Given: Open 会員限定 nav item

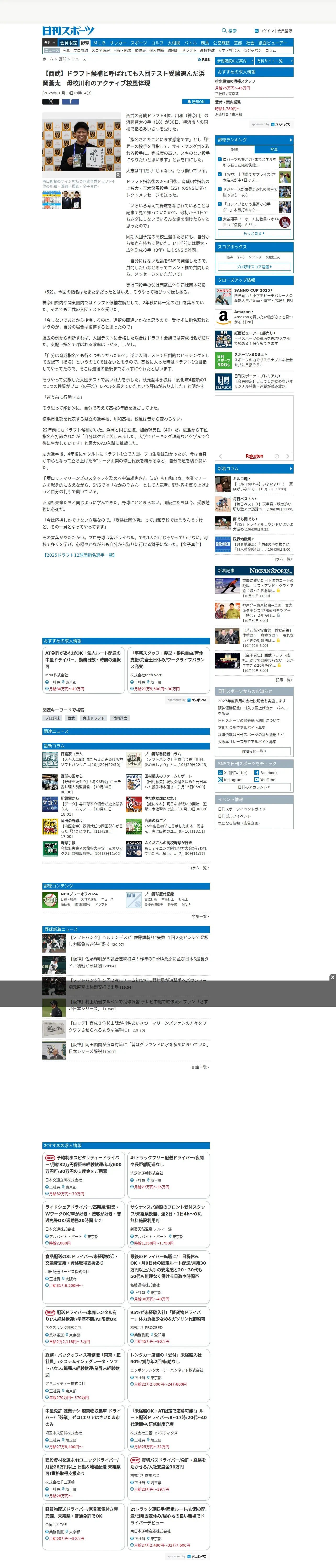Looking at the screenshot, I should pyautogui.click(x=68, y=43).
